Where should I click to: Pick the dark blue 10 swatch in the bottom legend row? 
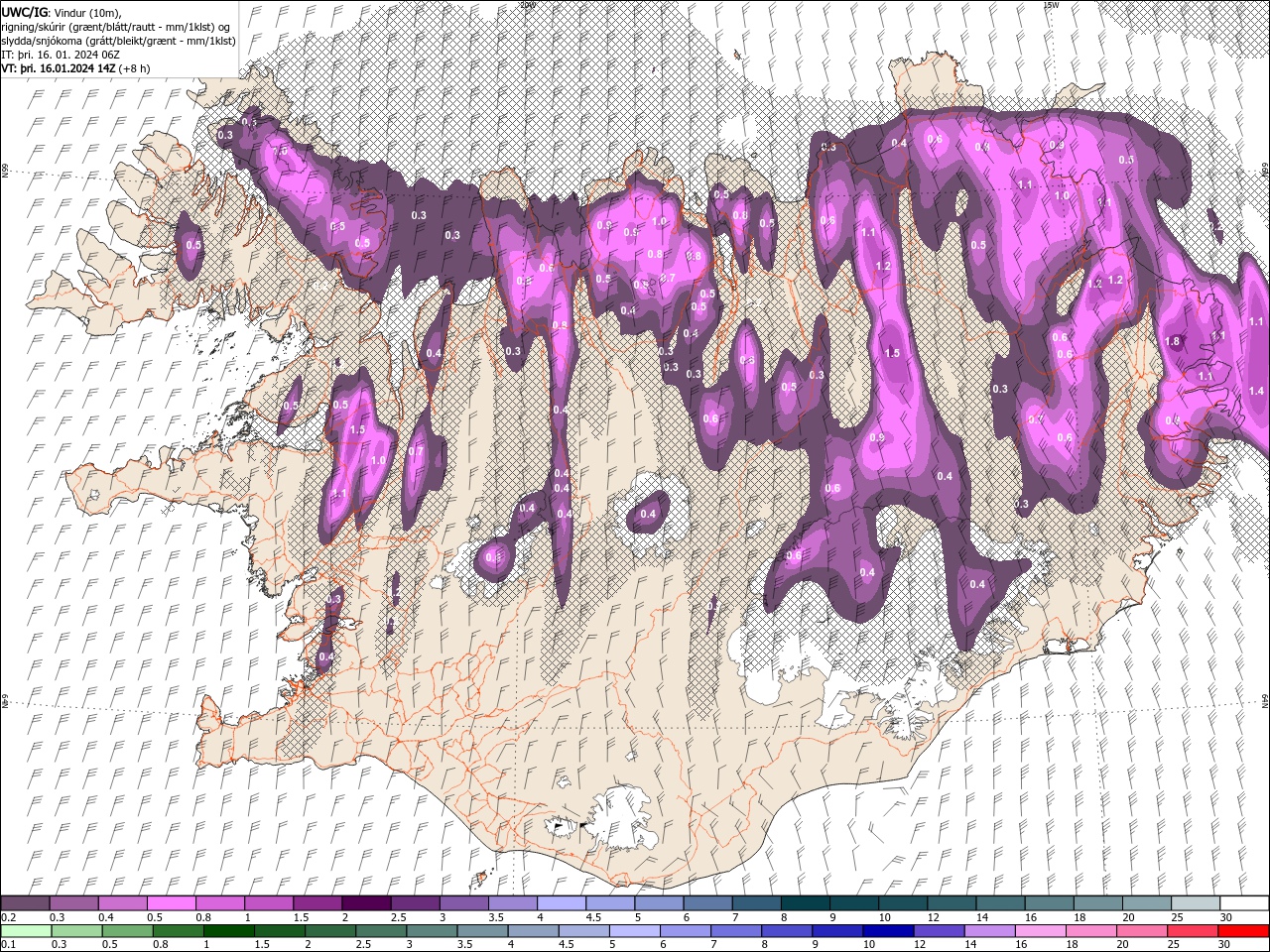(x=887, y=931)
